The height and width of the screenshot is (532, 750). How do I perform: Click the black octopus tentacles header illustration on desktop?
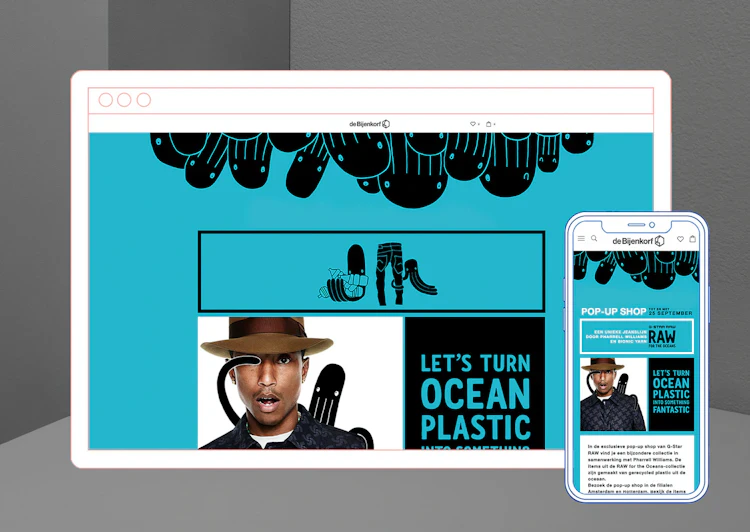[x=372, y=170]
